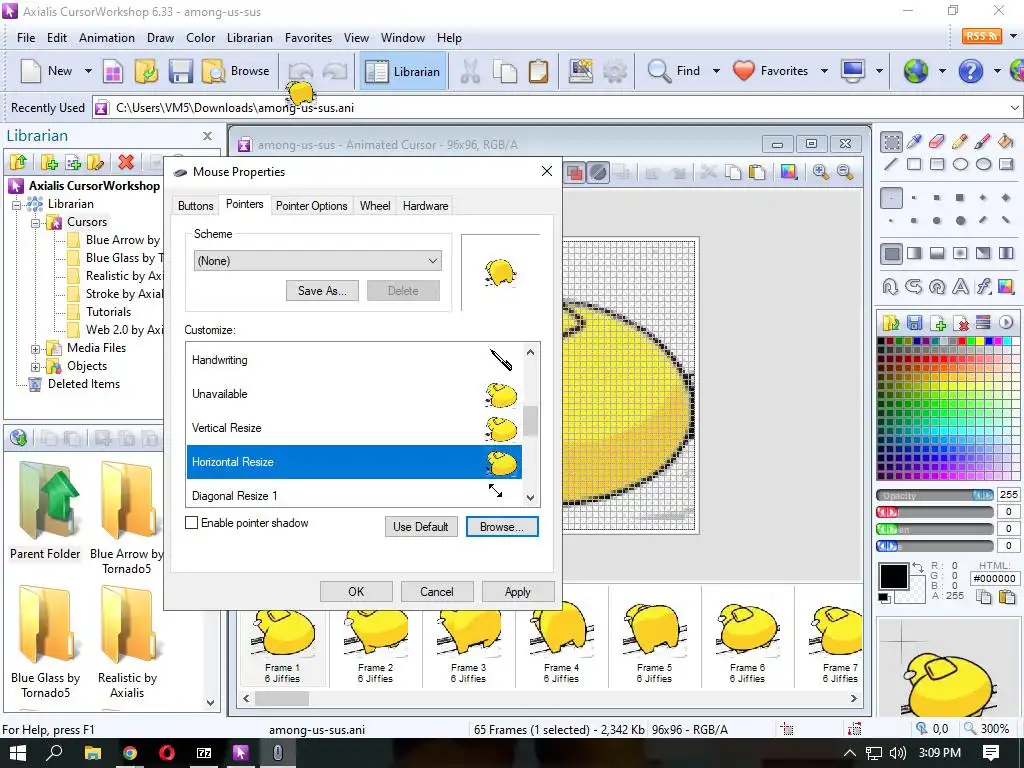Select the Vertical Resize pointer row

pyautogui.click(x=354, y=428)
